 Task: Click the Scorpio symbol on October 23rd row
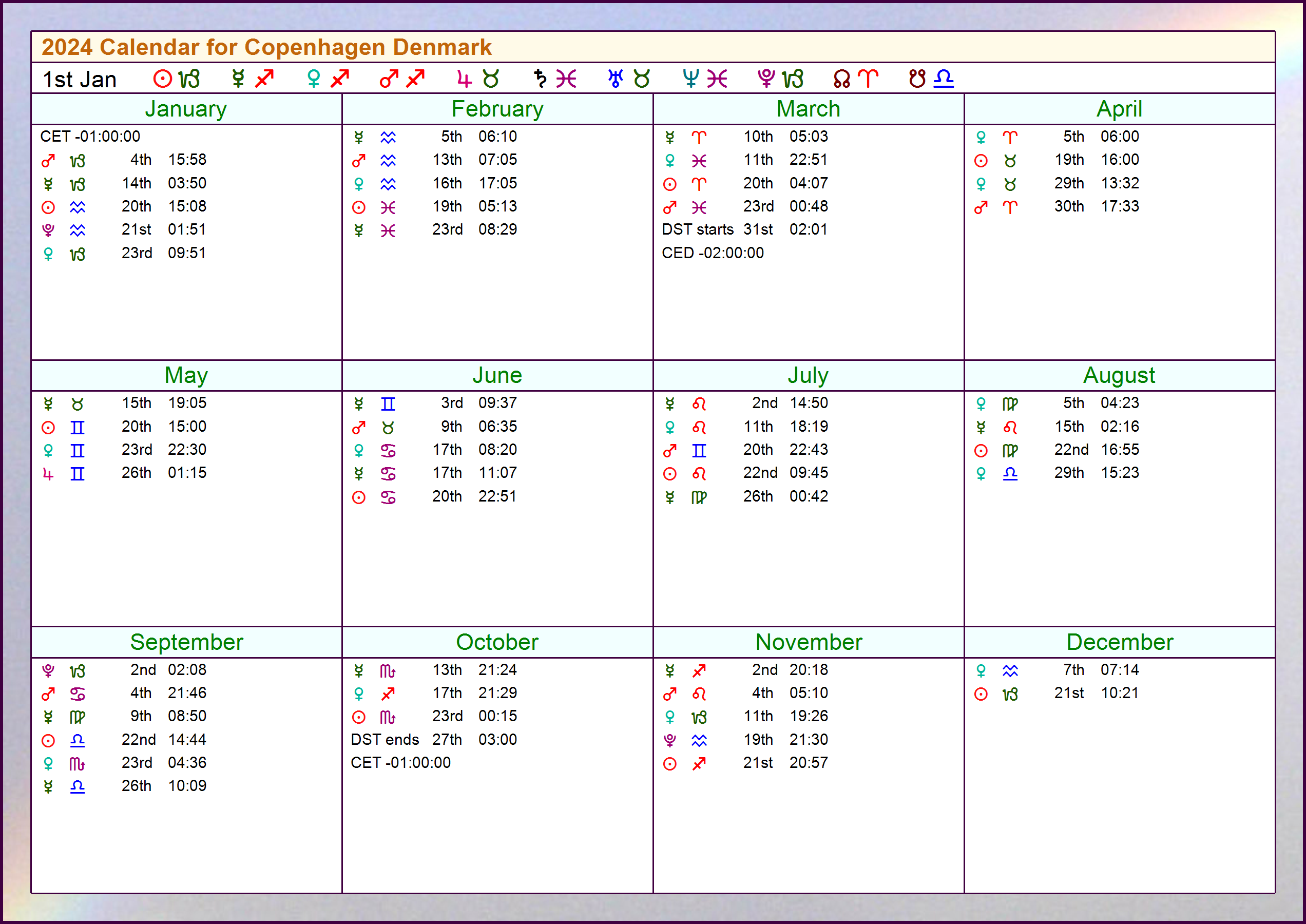[x=388, y=718]
